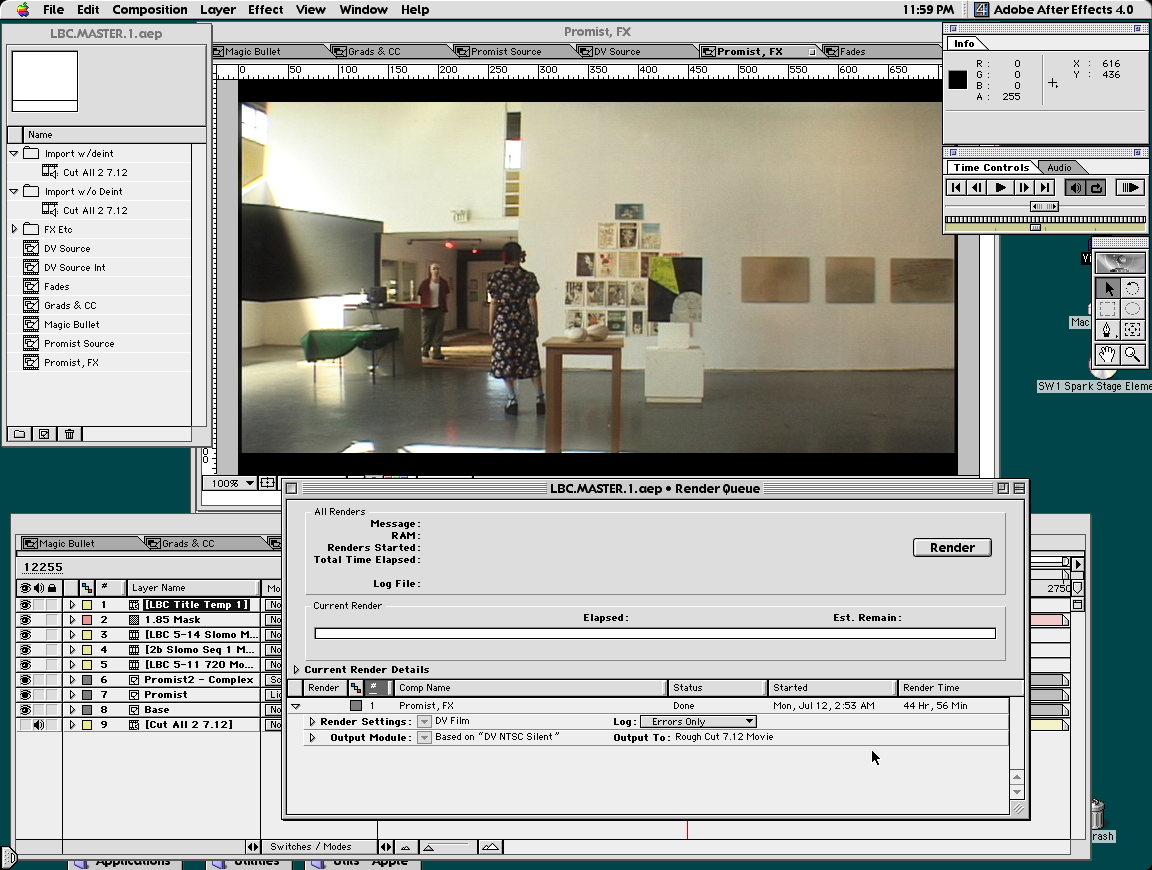Select the arrow Selection tool

1107,289
